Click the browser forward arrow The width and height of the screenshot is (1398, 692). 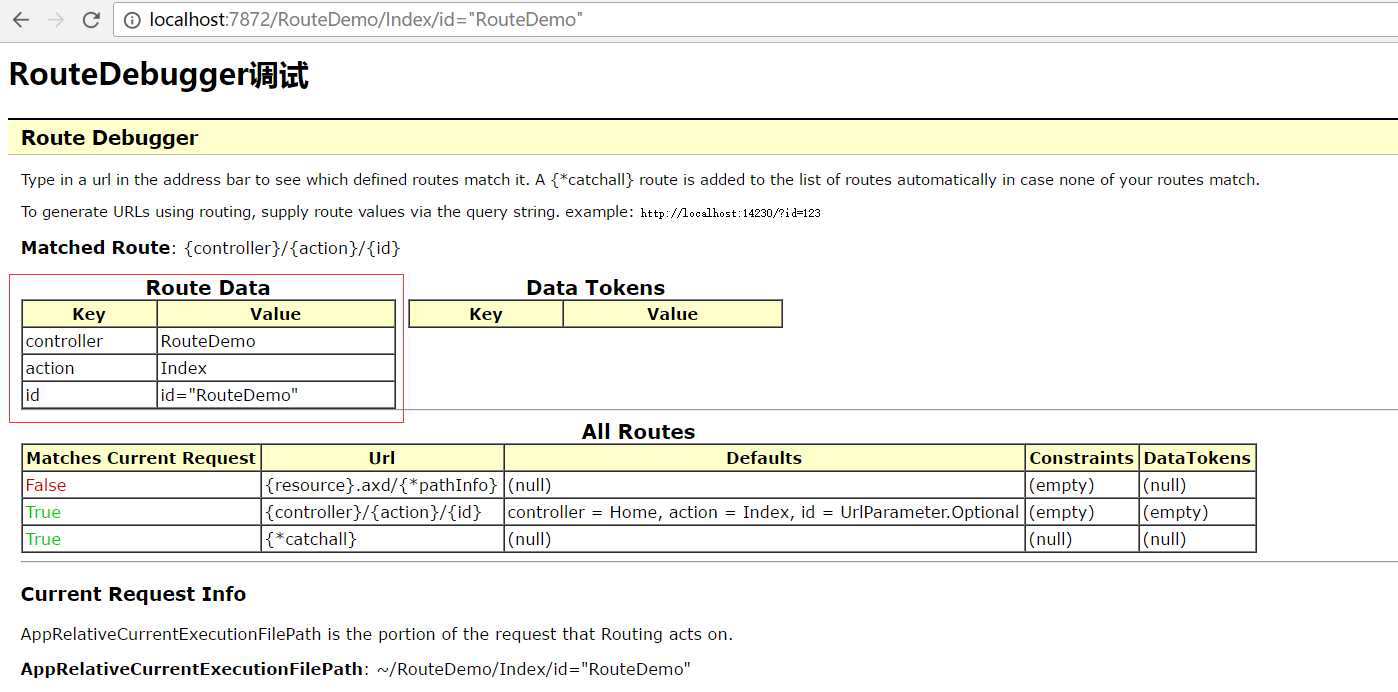point(56,19)
